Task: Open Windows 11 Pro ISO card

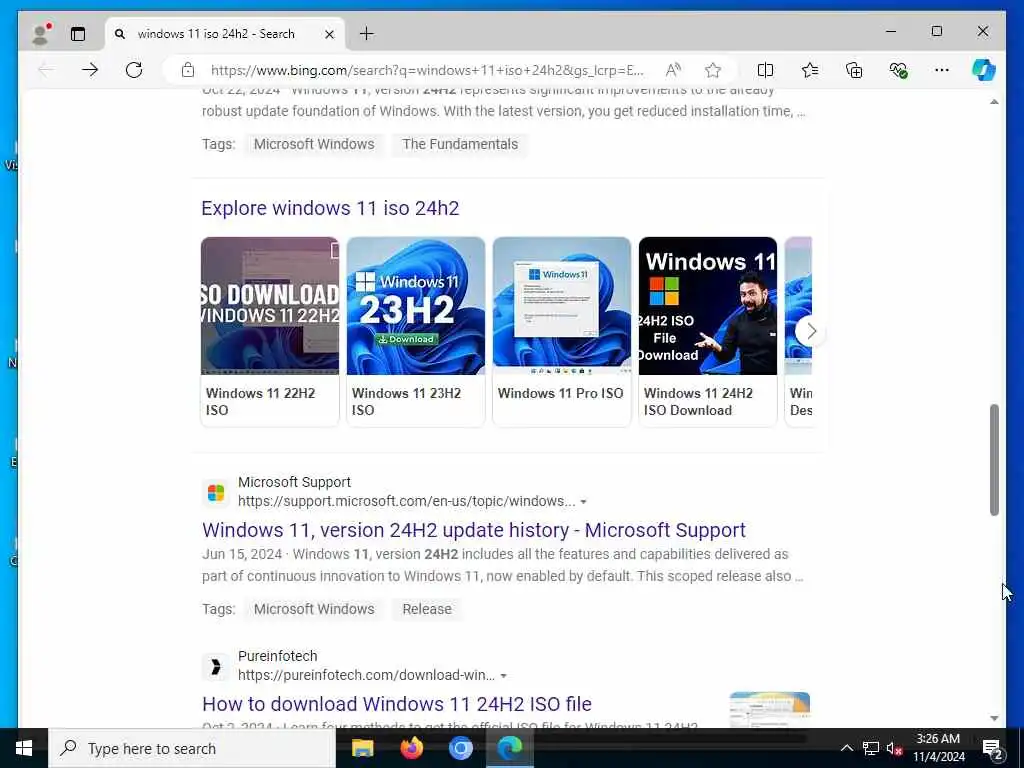Action: pos(562,332)
